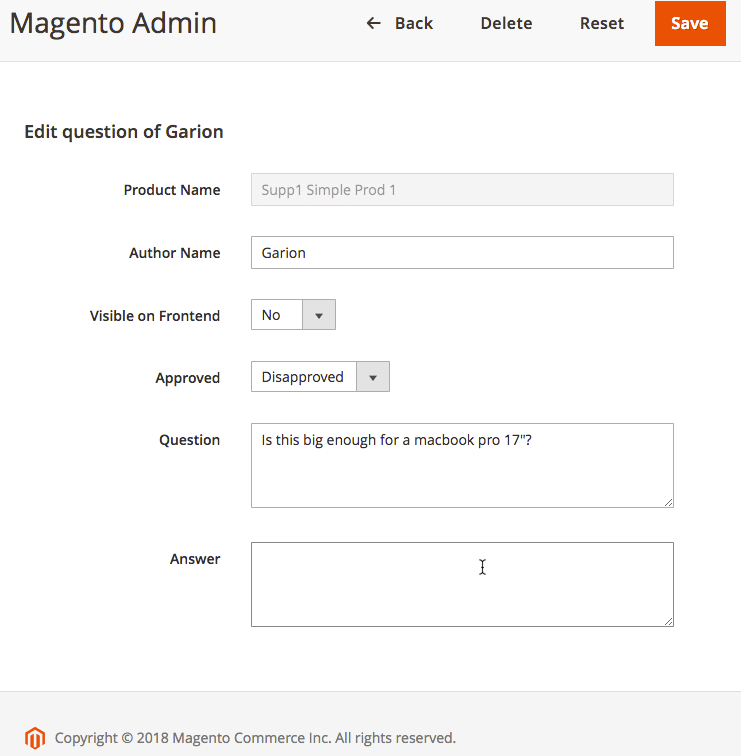Go back using the Back button text
This screenshot has height=756, width=741.
point(413,23)
